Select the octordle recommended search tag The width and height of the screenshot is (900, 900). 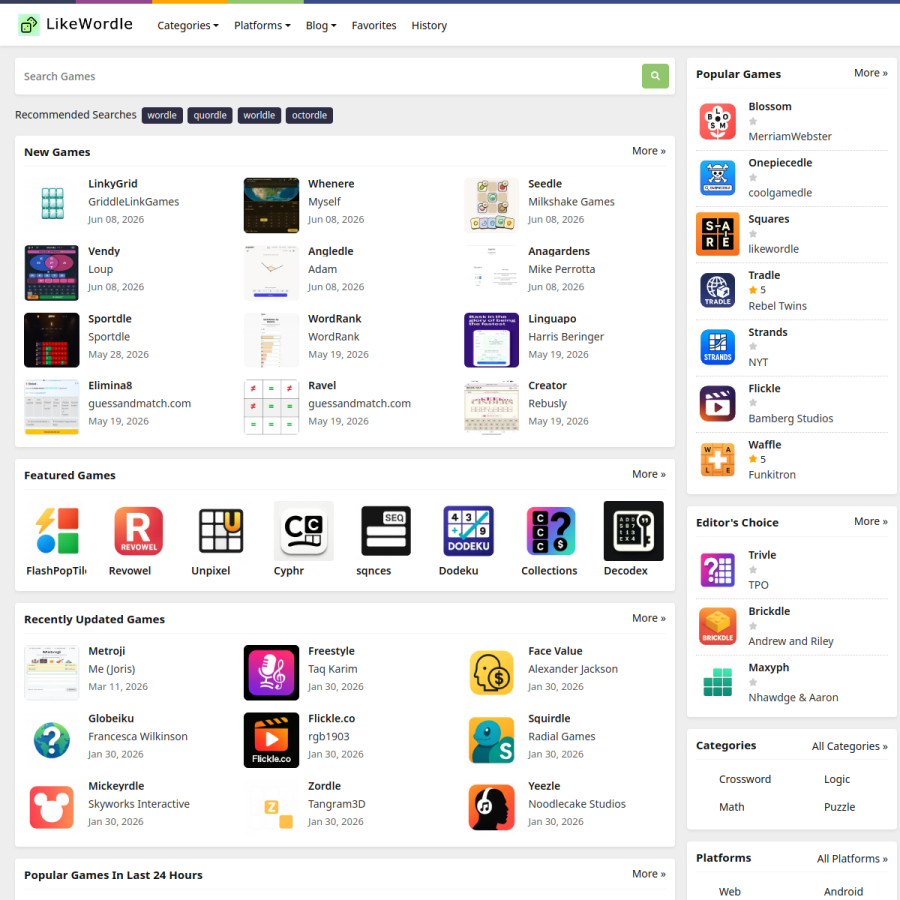[309, 115]
